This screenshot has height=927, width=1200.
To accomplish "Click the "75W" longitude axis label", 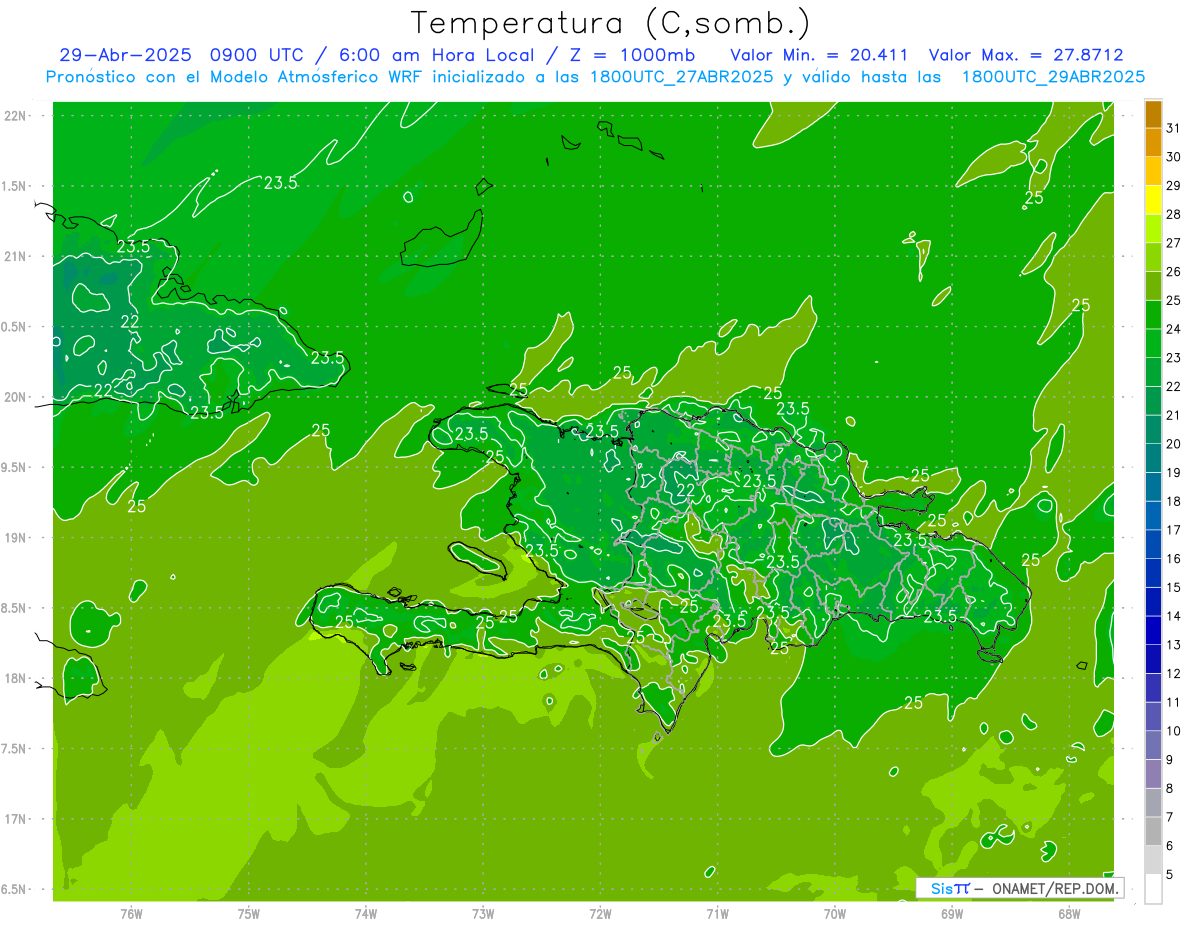I will pyautogui.click(x=248, y=913).
